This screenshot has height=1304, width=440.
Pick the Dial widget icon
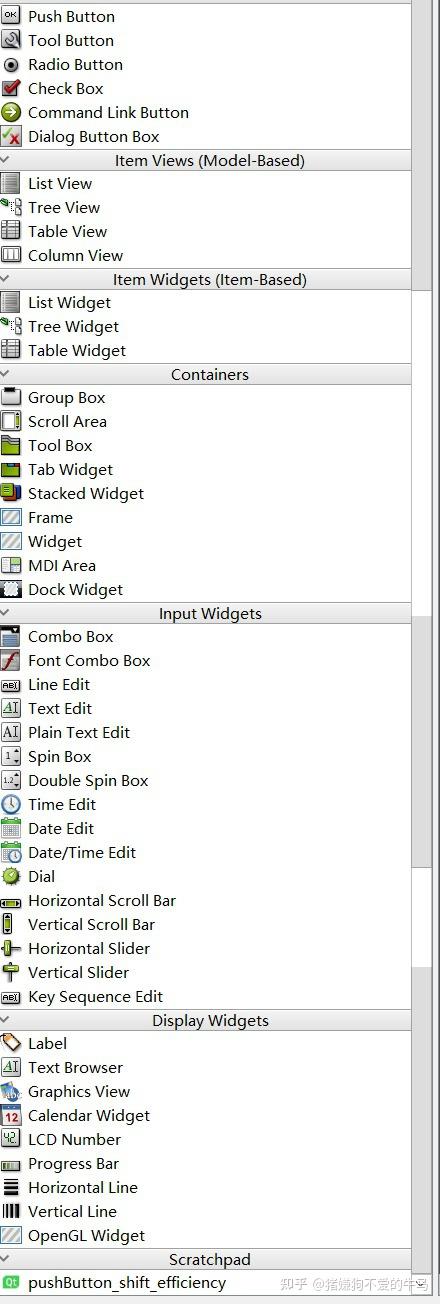tap(11, 876)
